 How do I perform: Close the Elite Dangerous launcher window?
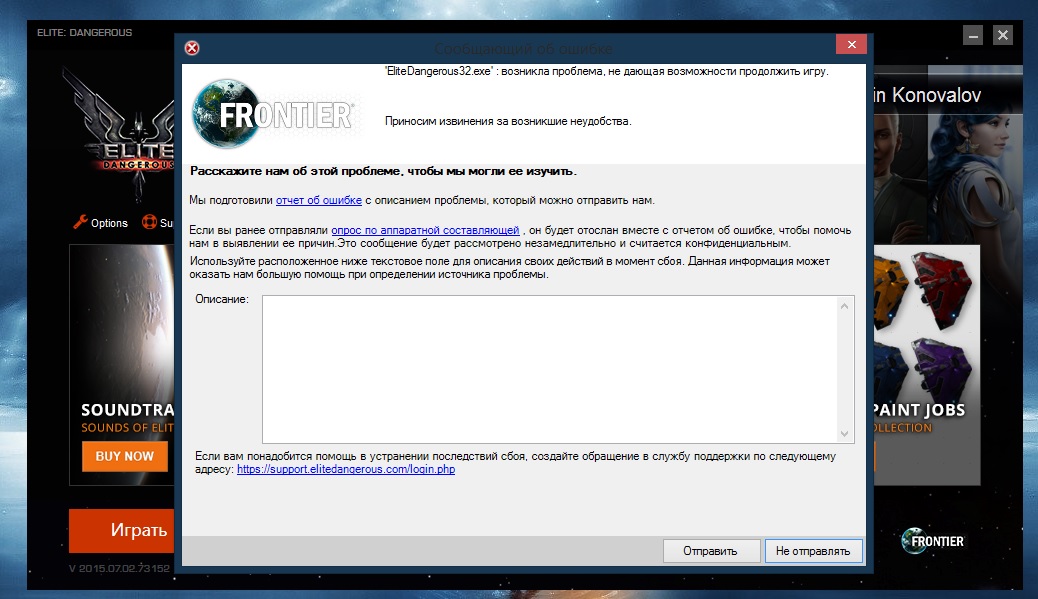1003,35
